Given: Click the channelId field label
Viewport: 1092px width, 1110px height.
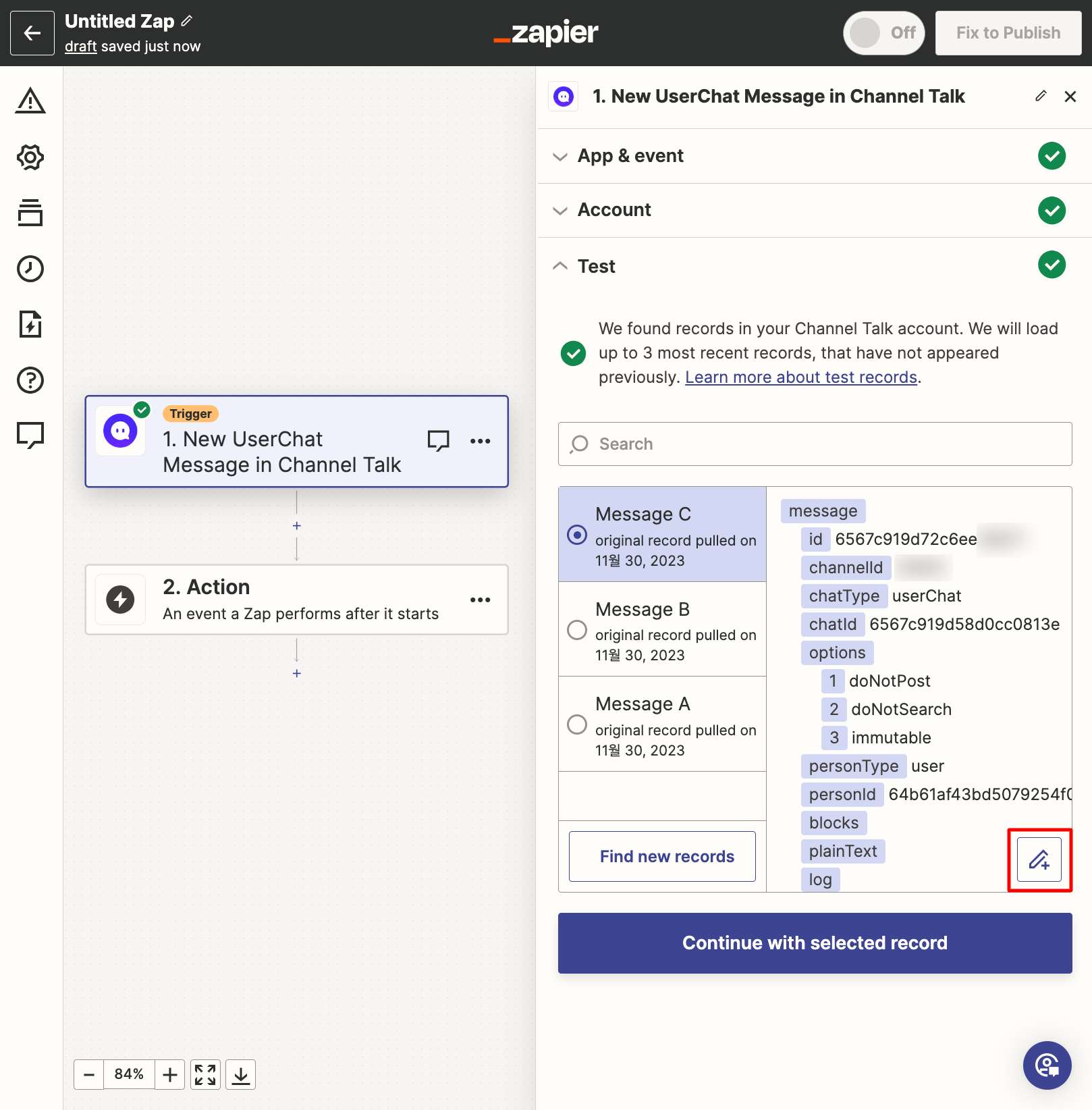Looking at the screenshot, I should [x=846, y=568].
